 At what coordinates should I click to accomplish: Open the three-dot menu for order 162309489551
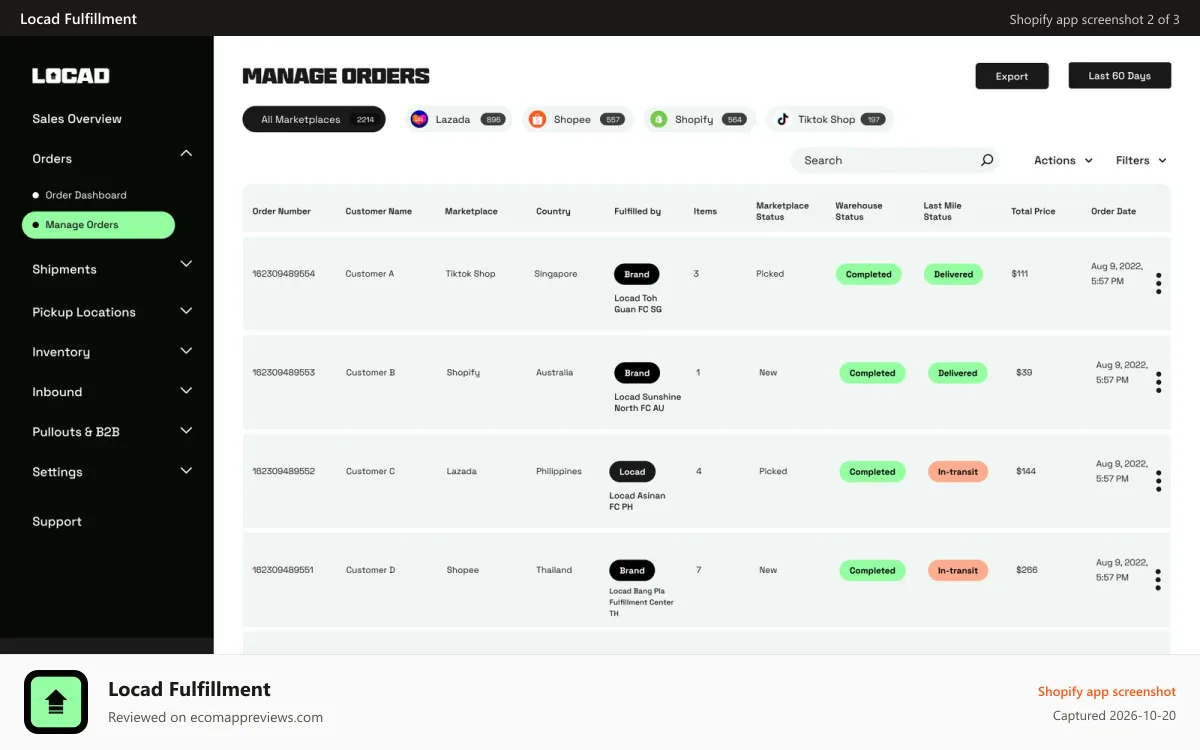click(x=1158, y=579)
